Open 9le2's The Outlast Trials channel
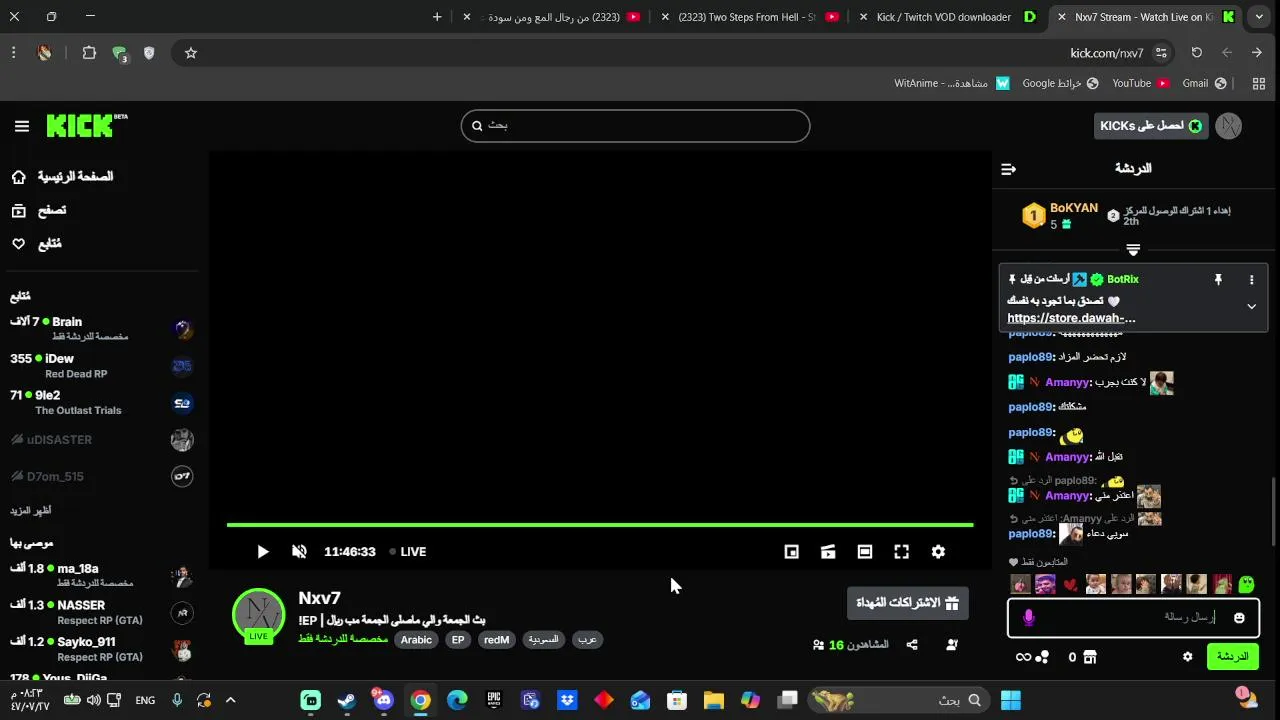 100,403
